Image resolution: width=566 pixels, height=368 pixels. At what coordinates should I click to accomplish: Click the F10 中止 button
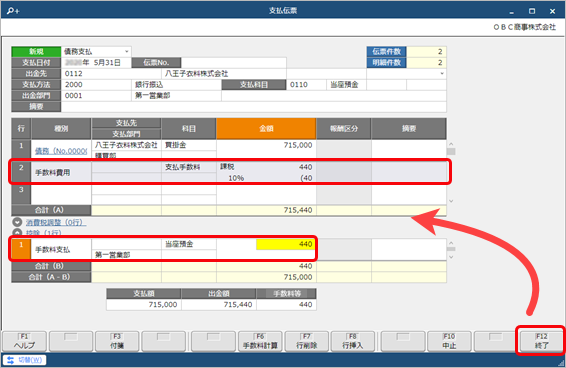coord(449,341)
